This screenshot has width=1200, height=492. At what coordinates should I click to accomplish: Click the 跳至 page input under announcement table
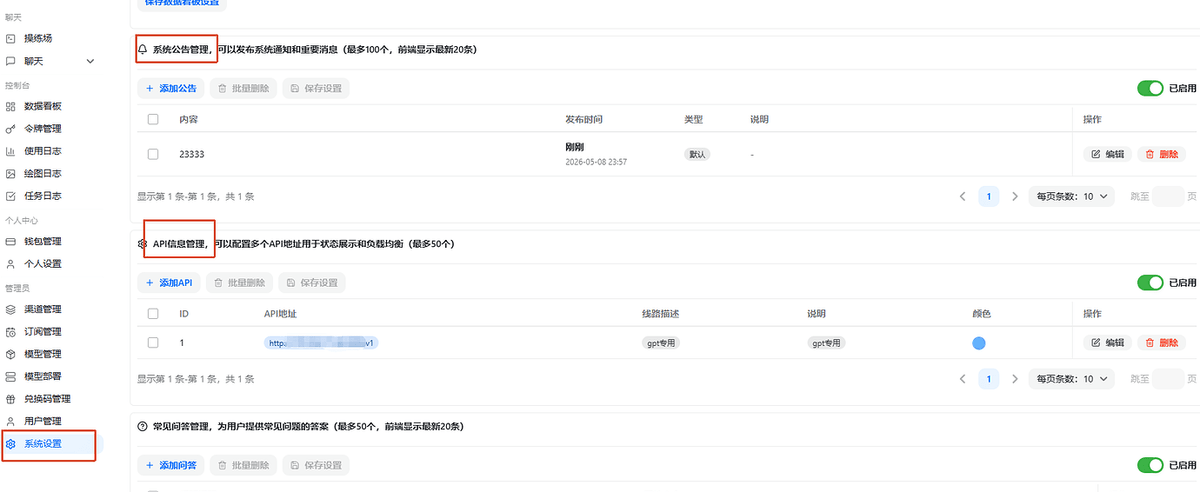click(1168, 196)
